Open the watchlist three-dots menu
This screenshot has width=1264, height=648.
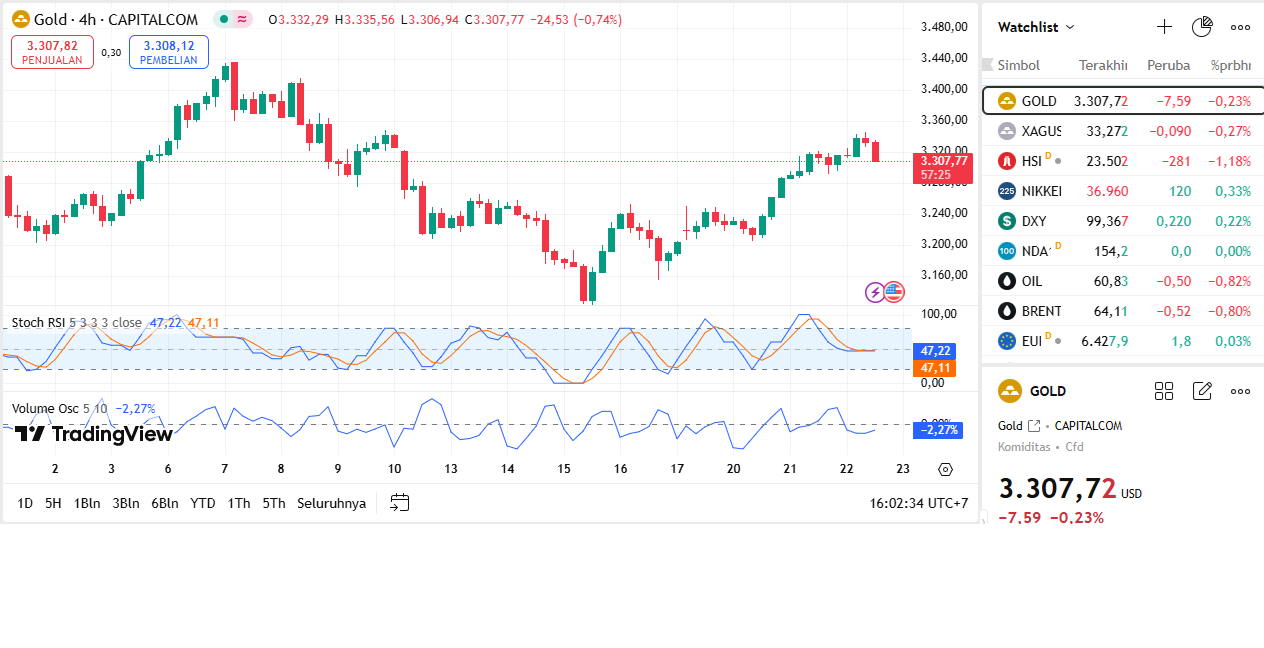pos(1240,27)
